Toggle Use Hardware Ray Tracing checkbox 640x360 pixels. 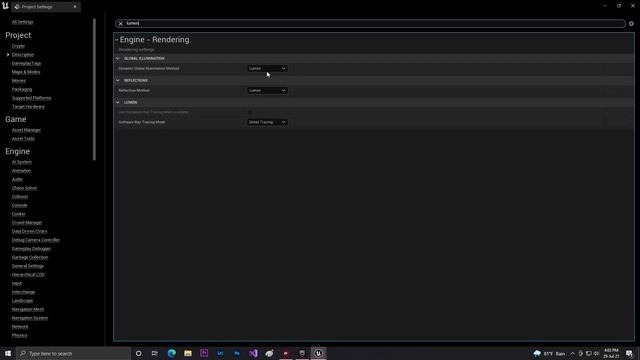coord(250,112)
